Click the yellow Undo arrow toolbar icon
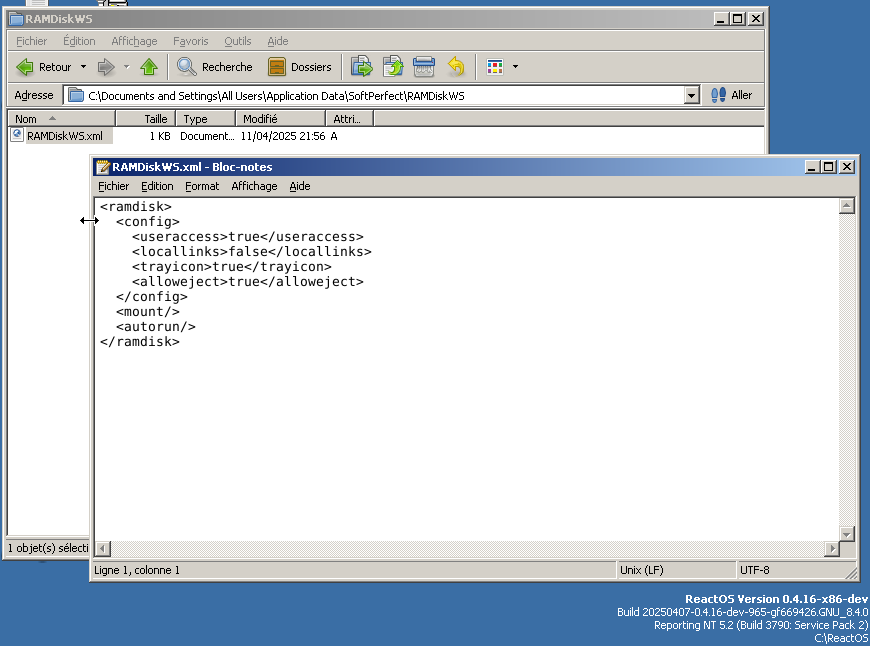Viewport: 870px width, 646px height. [x=456, y=67]
